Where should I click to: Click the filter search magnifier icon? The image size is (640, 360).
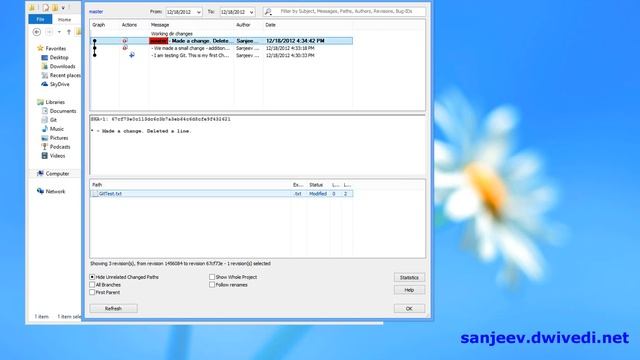pos(268,12)
